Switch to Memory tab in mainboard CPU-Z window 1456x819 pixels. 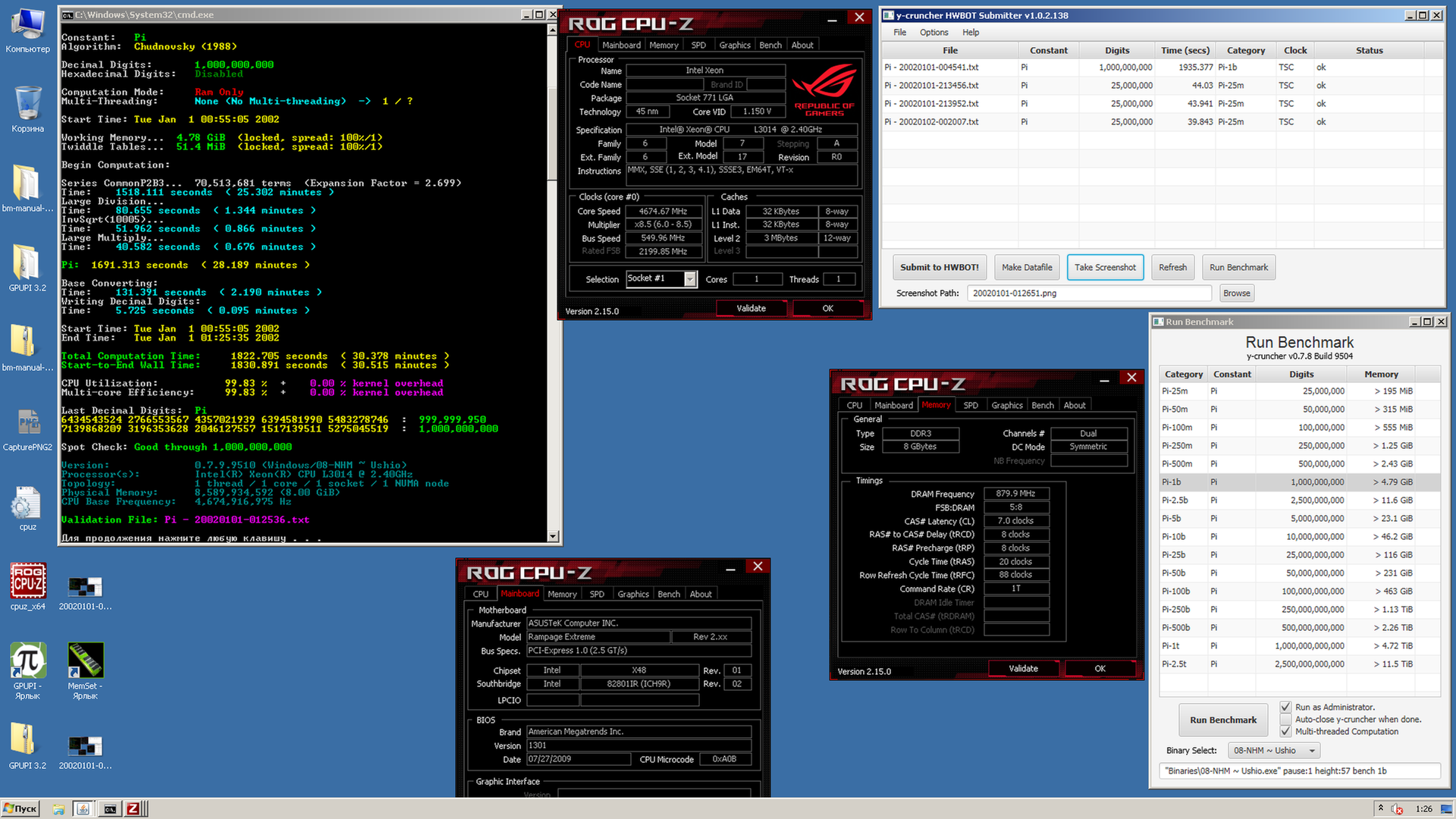[x=562, y=594]
